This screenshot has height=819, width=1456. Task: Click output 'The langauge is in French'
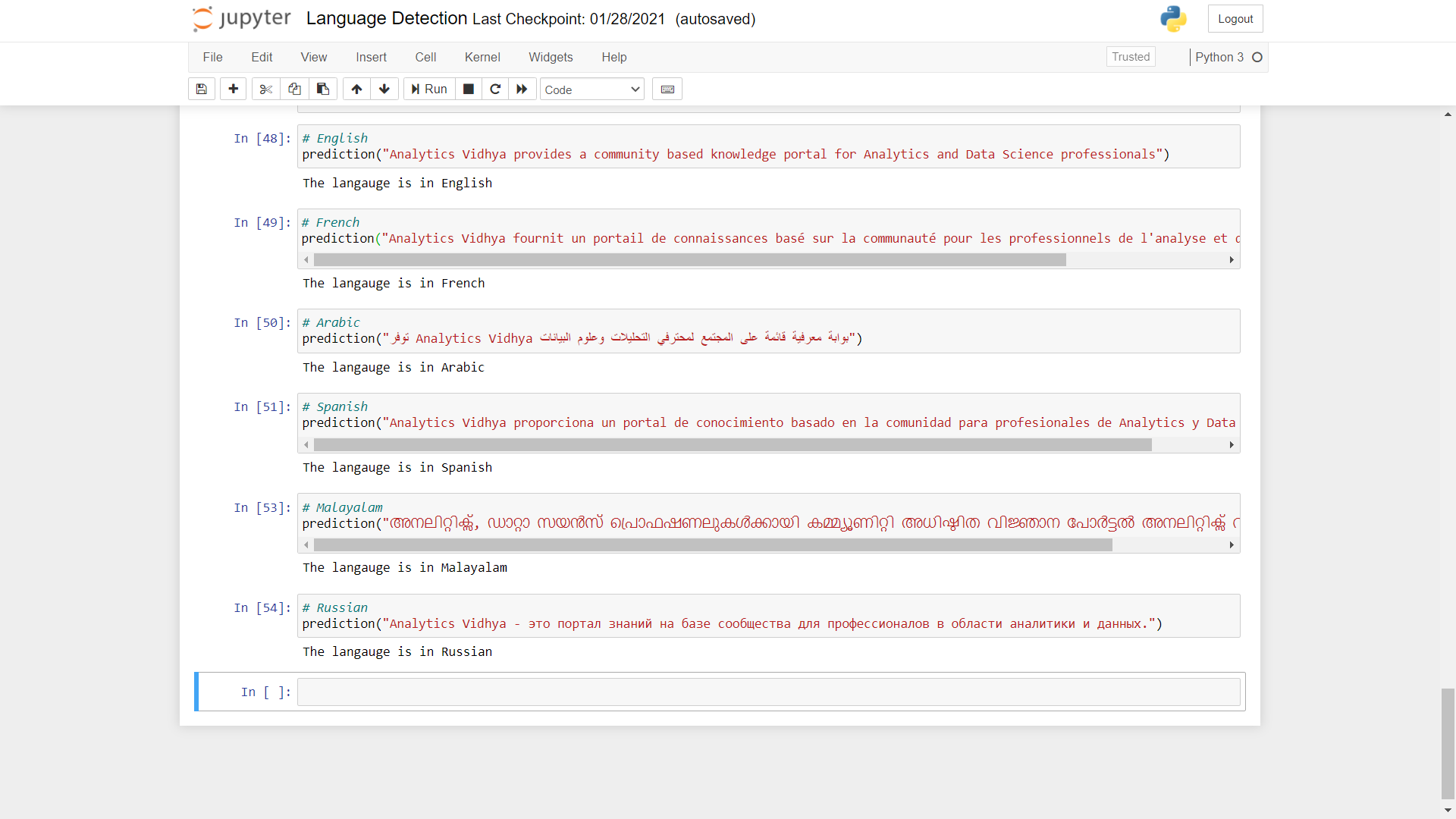[394, 284]
